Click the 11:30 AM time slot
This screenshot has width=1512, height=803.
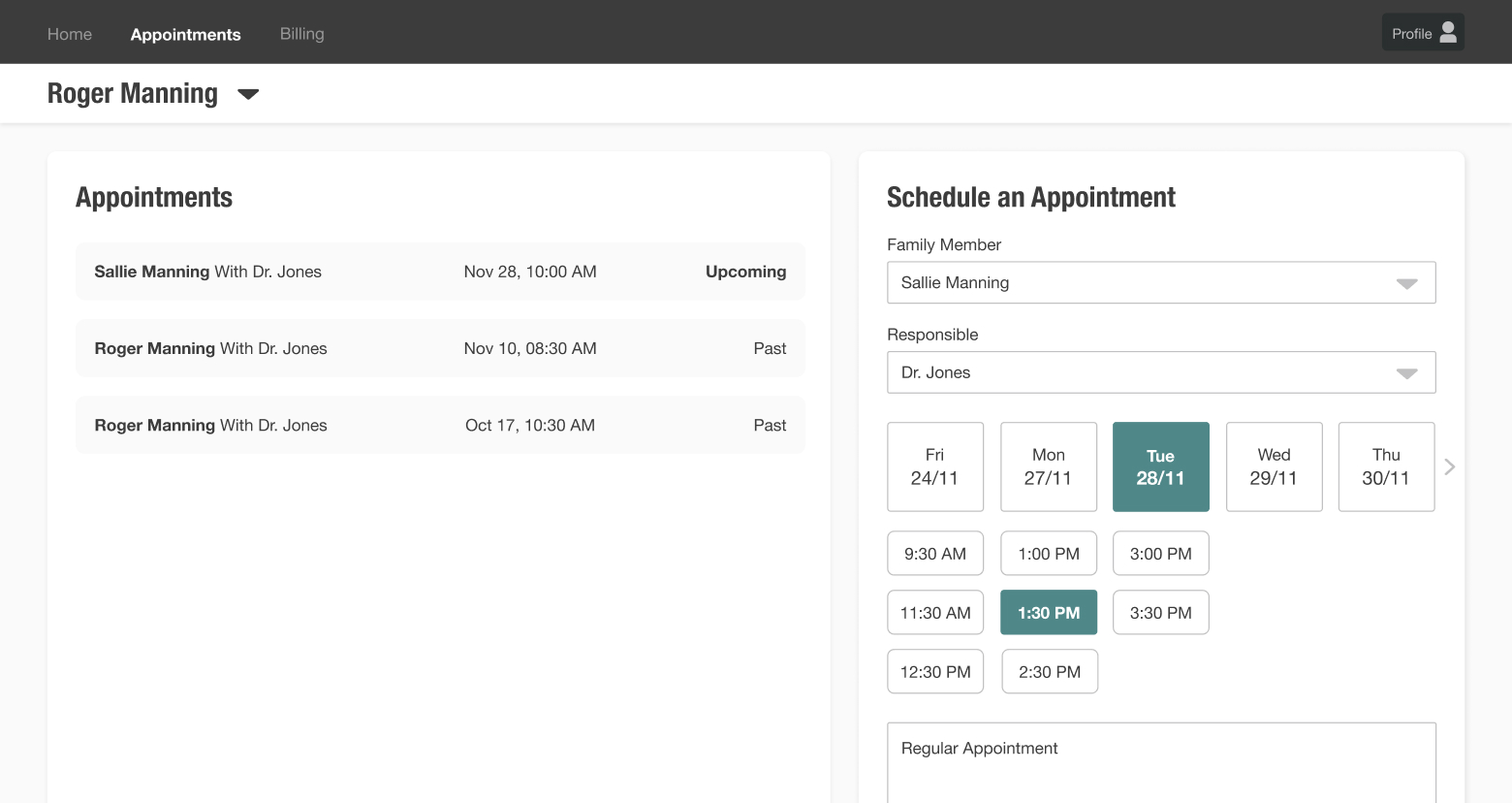coord(934,613)
